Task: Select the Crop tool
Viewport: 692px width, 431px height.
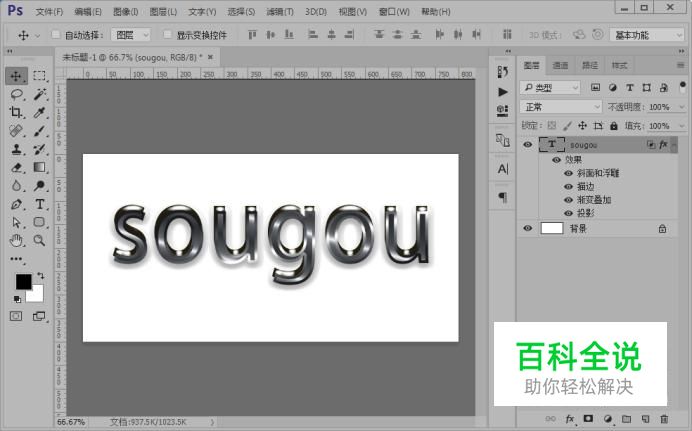Action: tap(16, 112)
